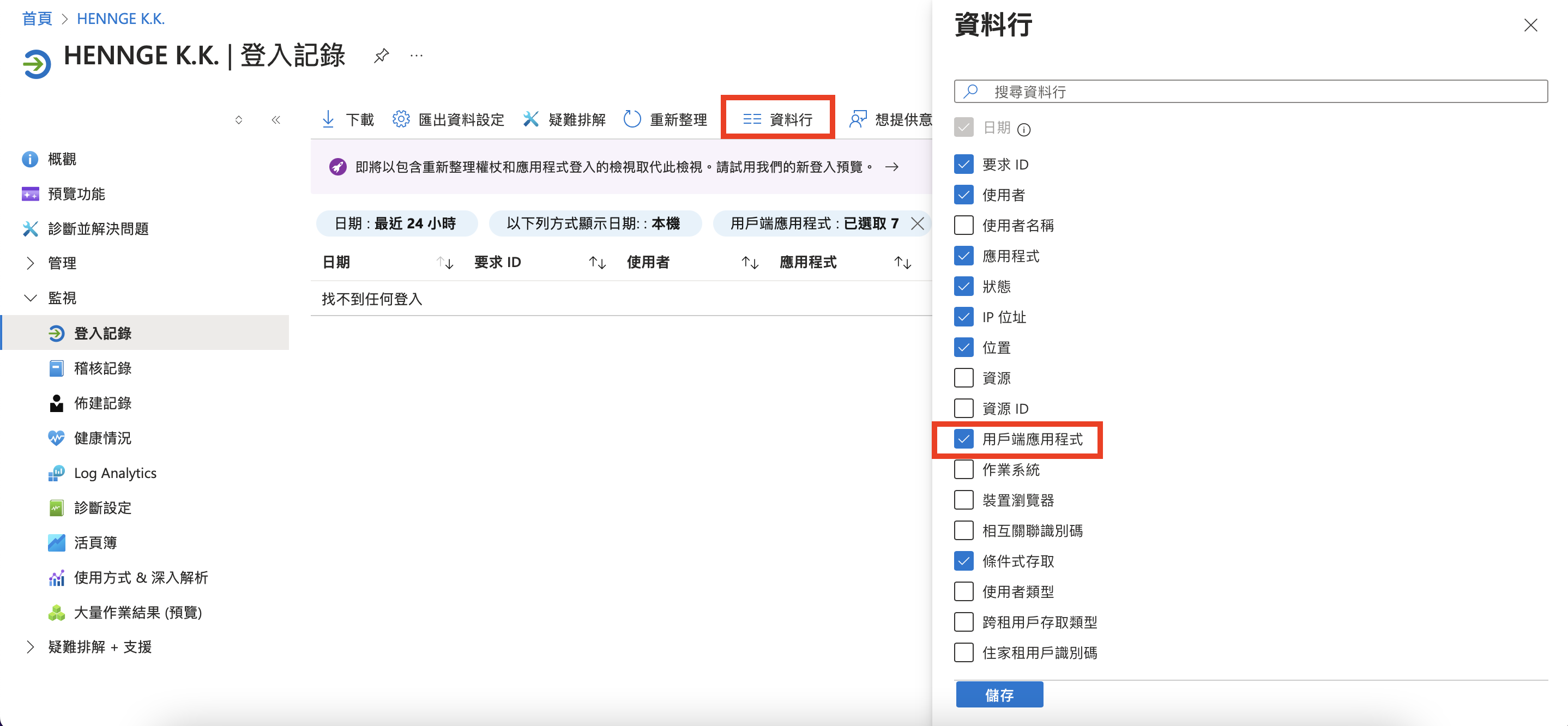This screenshot has width=1568, height=726.
Task: Uncheck the 應用程式 column checkbox
Action: (963, 256)
